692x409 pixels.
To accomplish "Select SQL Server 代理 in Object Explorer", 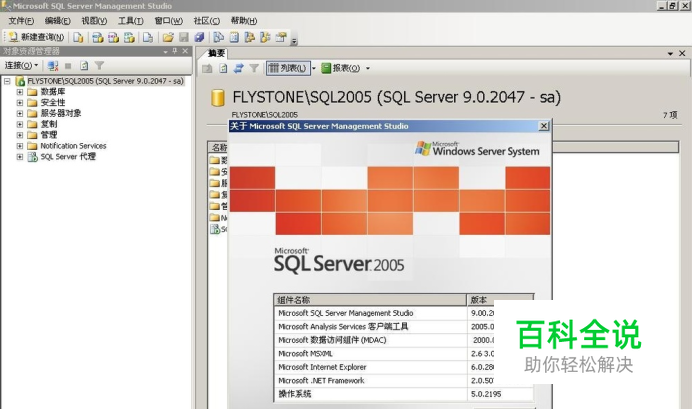I will click(68, 157).
